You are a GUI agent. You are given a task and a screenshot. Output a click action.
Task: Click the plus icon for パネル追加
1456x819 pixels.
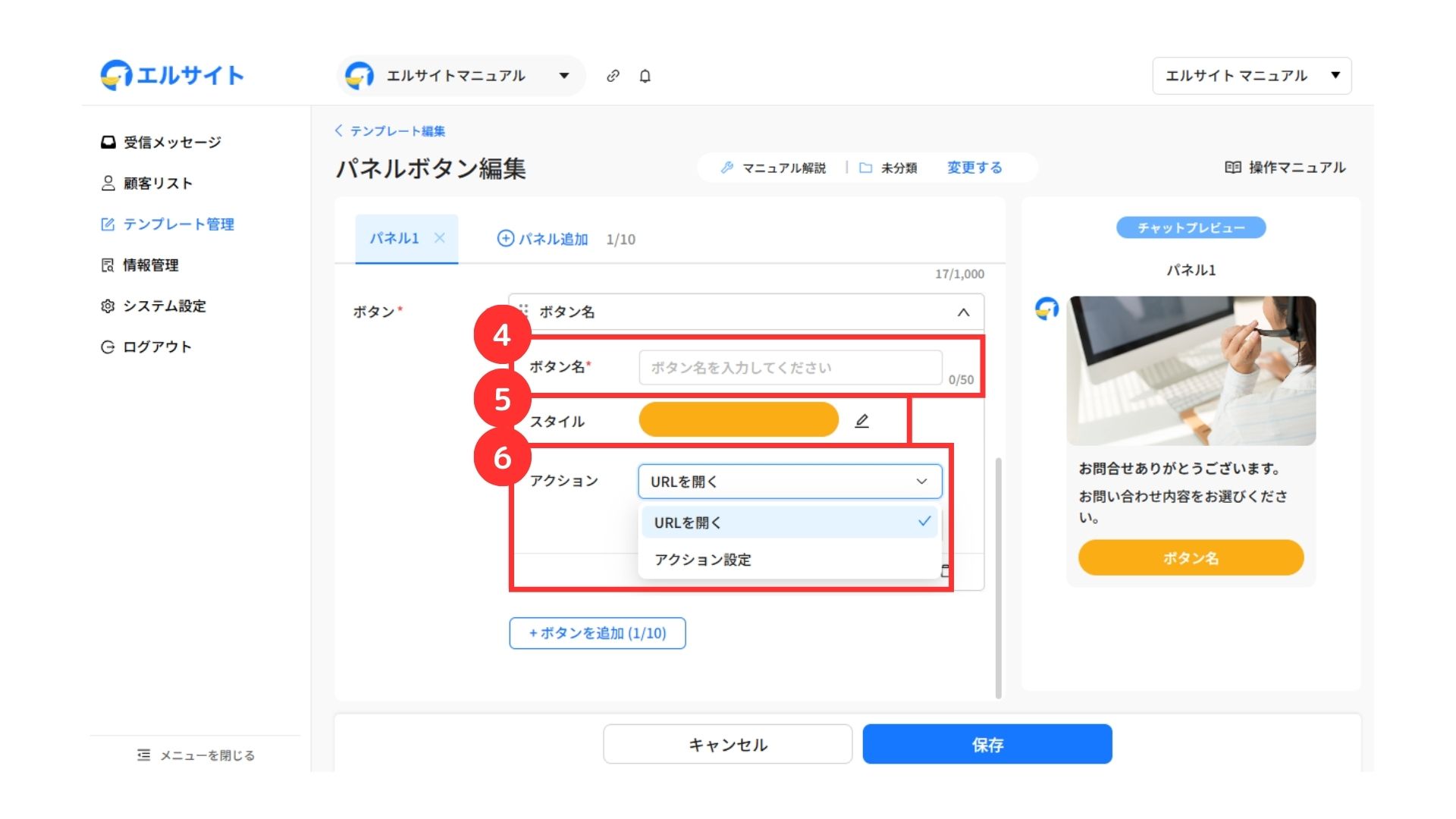(505, 239)
